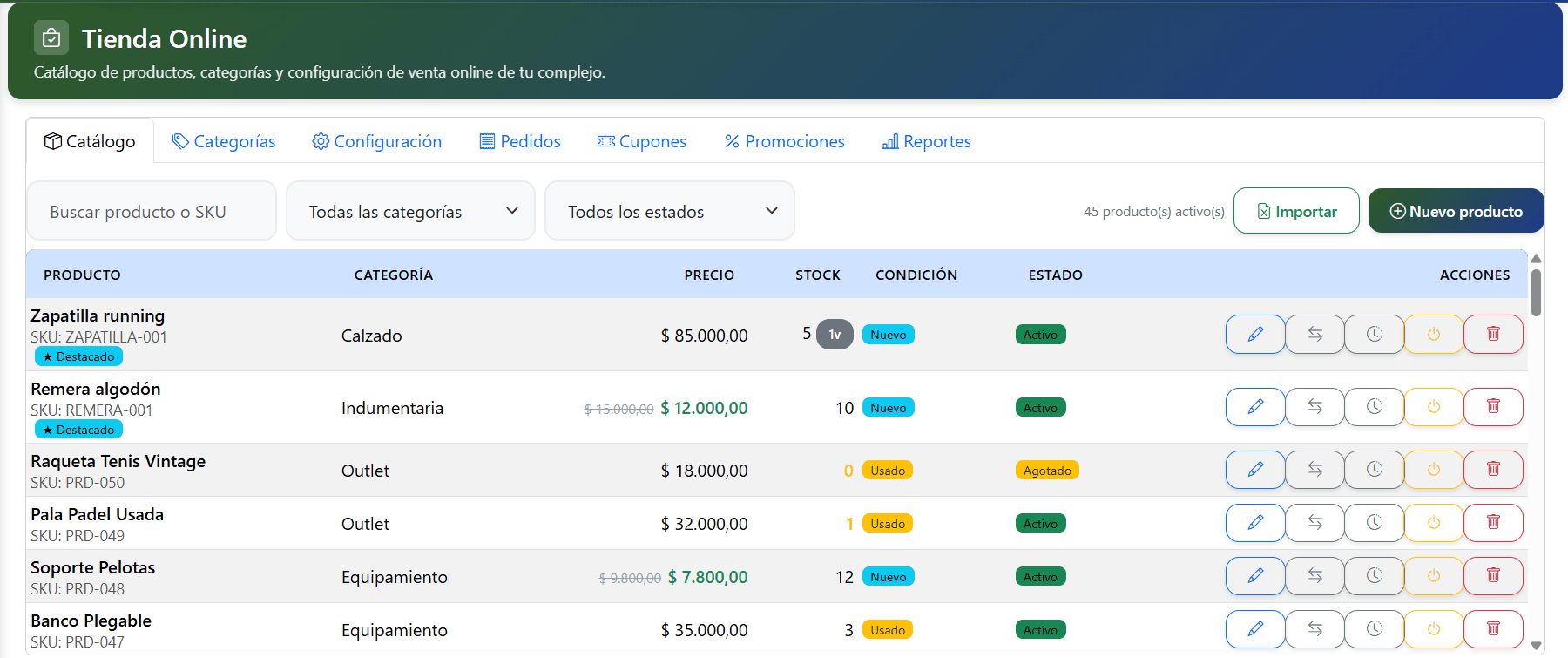The image size is (1568, 658).
Task: Create a Nuevo producto
Action: (1456, 211)
